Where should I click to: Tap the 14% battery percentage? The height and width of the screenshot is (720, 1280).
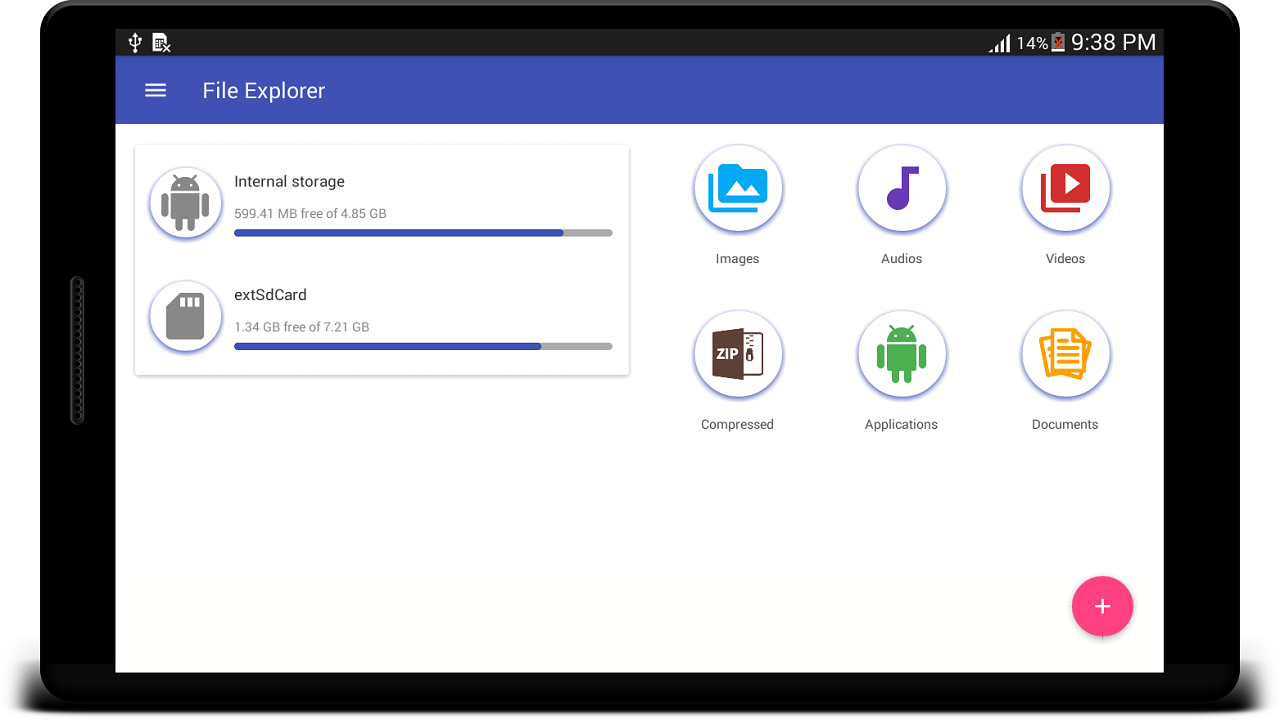coord(1032,43)
